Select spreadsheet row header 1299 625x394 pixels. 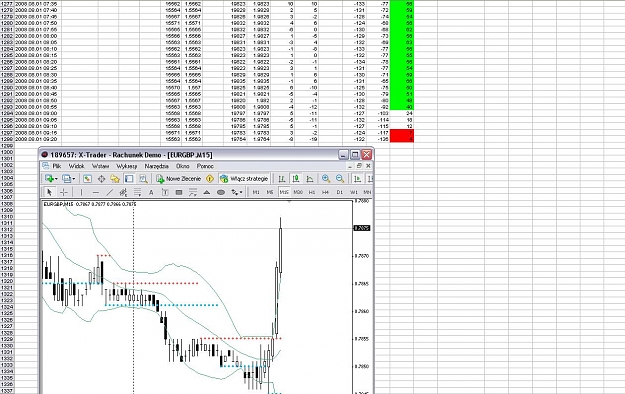pyautogui.click(x=7, y=146)
